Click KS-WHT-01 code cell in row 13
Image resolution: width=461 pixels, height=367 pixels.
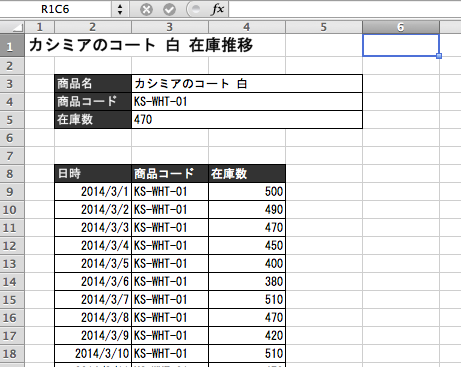[x=170, y=264]
